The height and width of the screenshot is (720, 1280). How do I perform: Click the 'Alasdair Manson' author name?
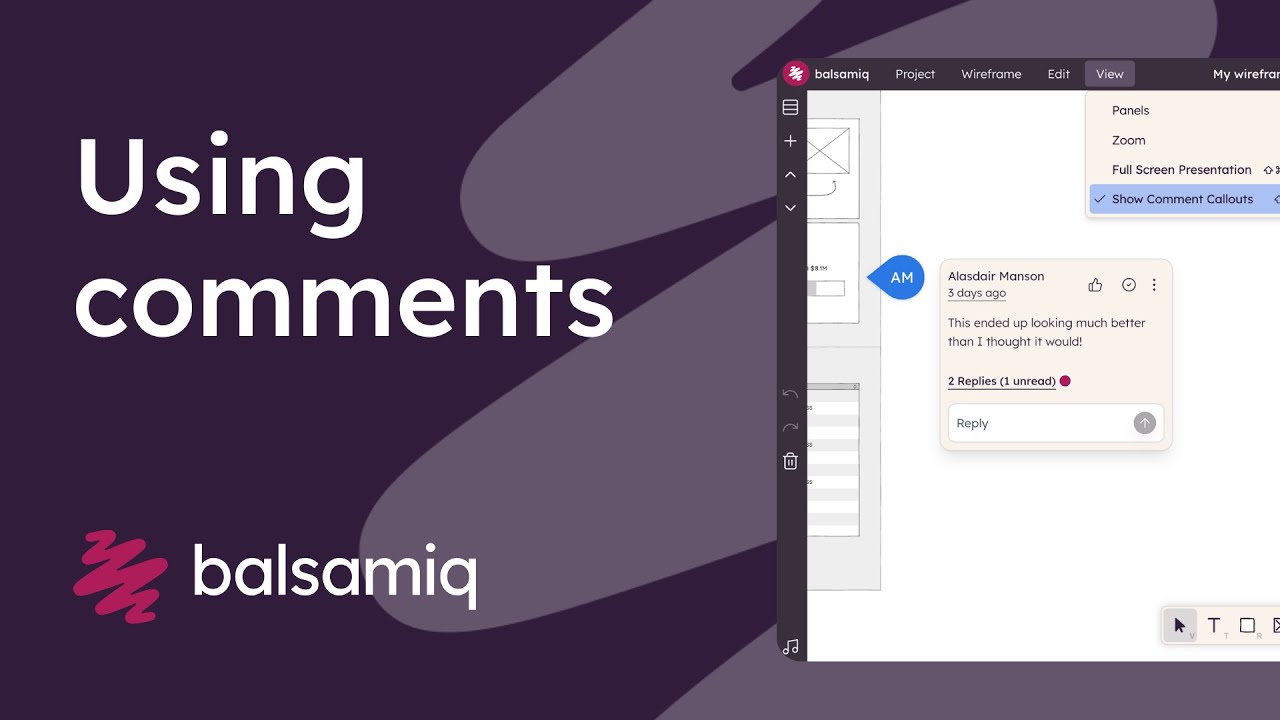(996, 276)
